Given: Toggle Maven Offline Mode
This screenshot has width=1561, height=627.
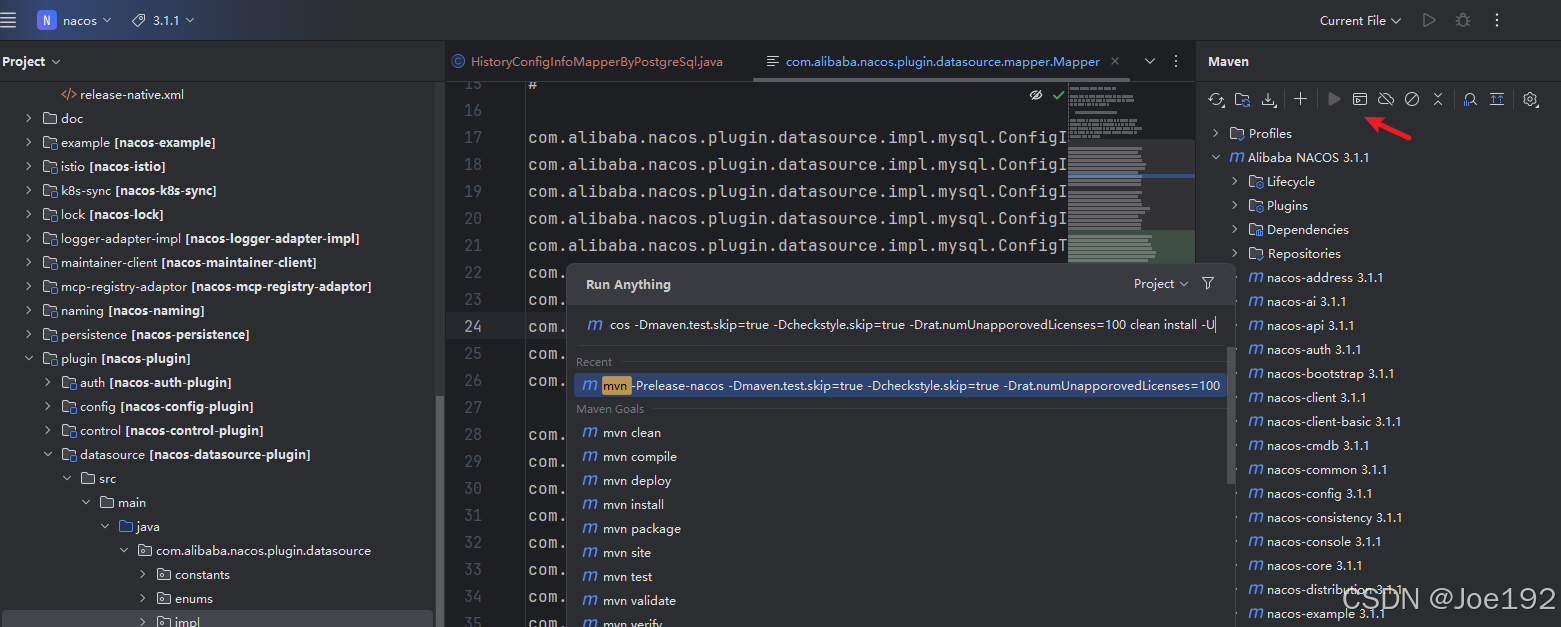Looking at the screenshot, I should 1386,99.
